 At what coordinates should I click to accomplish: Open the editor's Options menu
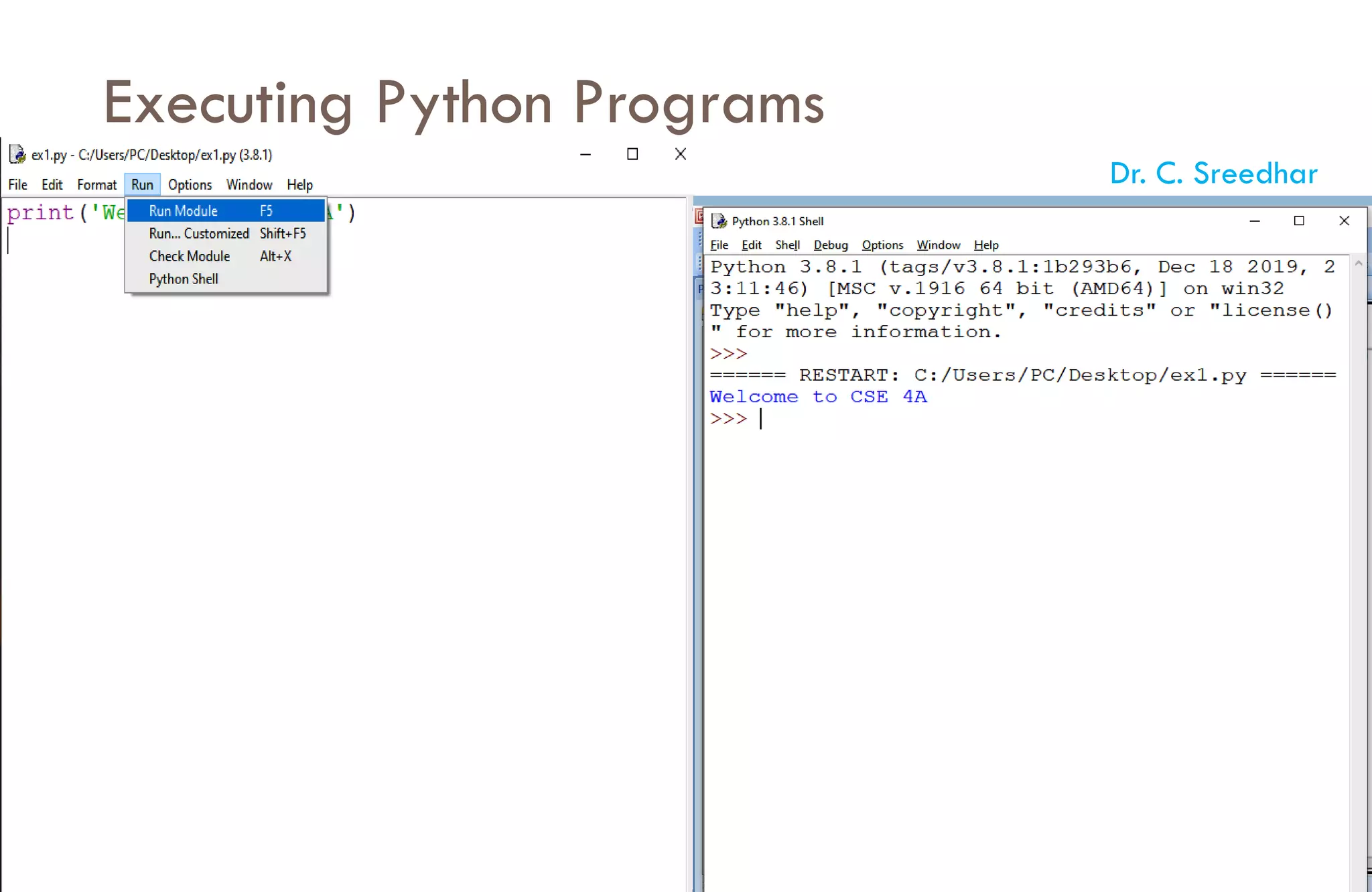(190, 185)
